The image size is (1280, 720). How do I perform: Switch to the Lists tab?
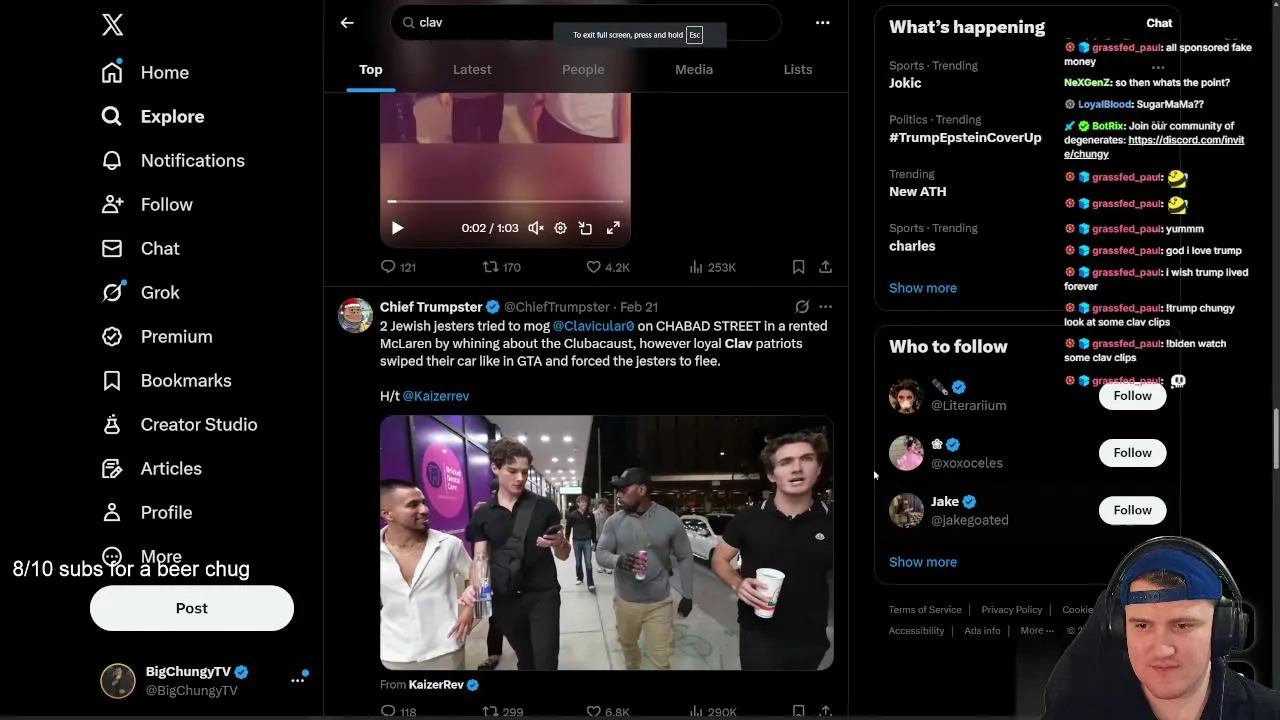pos(798,69)
